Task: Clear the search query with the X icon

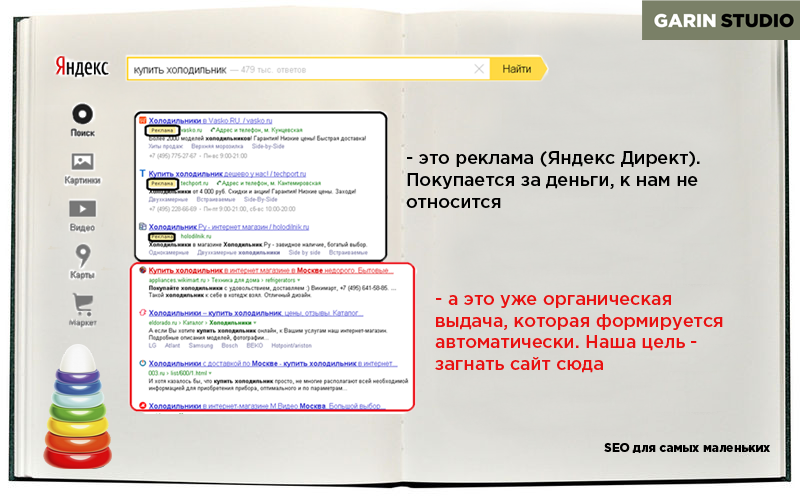Action: click(479, 69)
